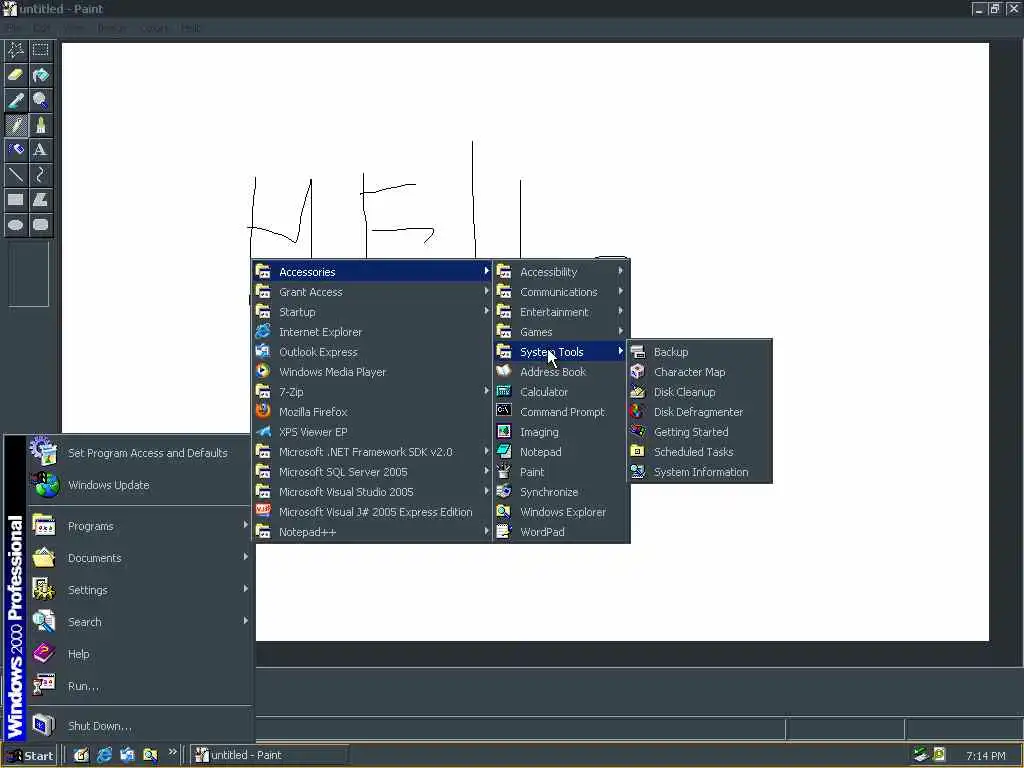Select the Line tool
The width and height of the screenshot is (1024, 768).
coord(16,174)
